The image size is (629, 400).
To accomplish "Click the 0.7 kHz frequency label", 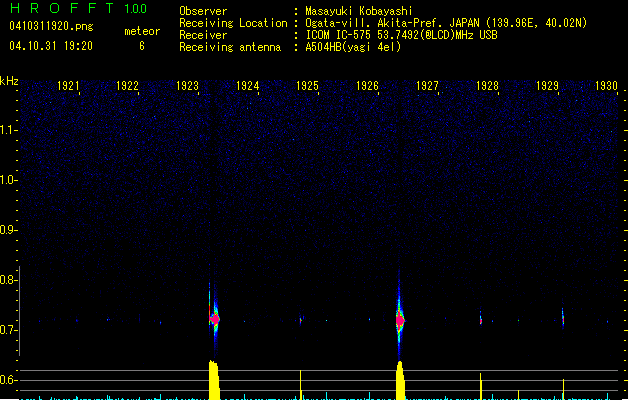I will pyautogui.click(x=9, y=330).
